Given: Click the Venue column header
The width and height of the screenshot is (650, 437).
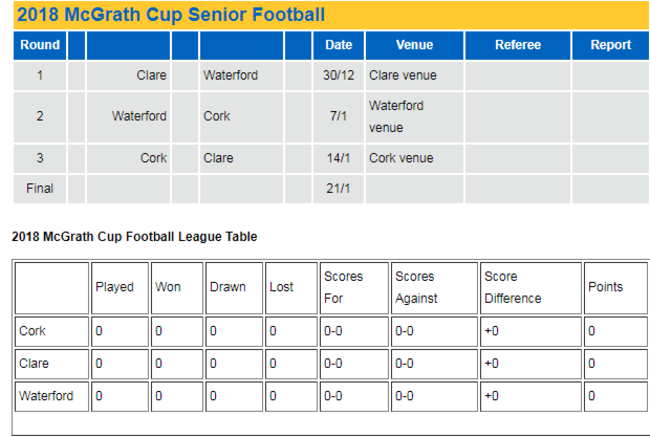Looking at the screenshot, I should [414, 45].
